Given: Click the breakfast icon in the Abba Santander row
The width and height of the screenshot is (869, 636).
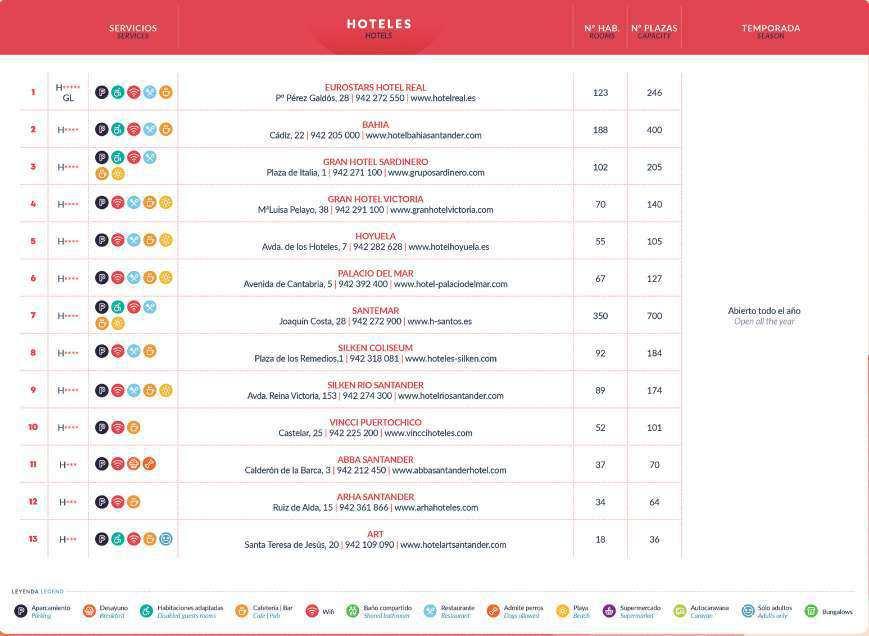Looking at the screenshot, I should [x=134, y=464].
